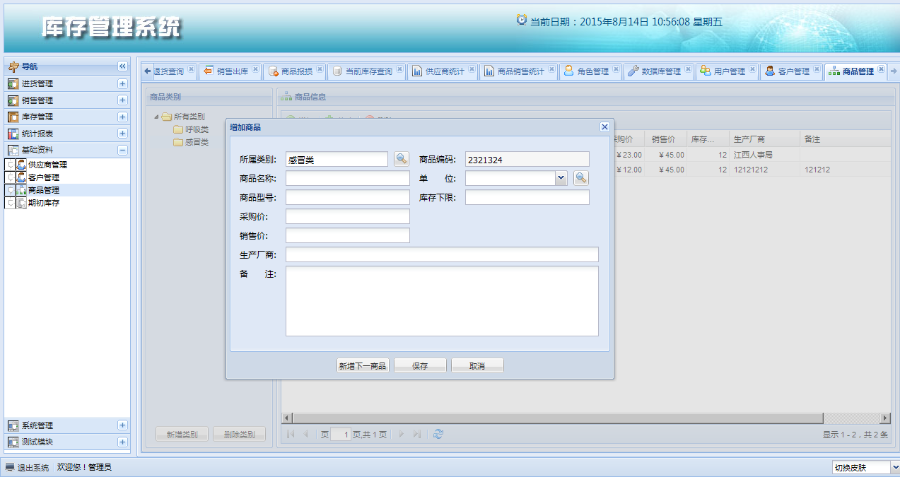Open 期初库存 in the sidebar tree
The image size is (900, 477).
click(44, 203)
